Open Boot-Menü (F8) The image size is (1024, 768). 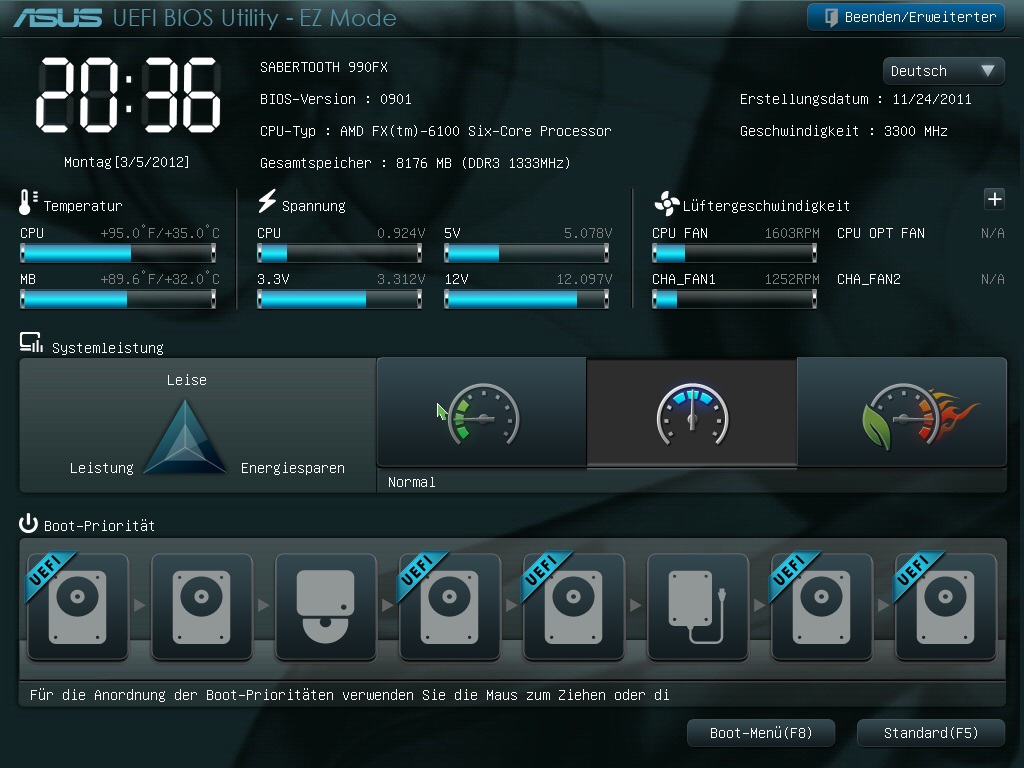point(761,733)
